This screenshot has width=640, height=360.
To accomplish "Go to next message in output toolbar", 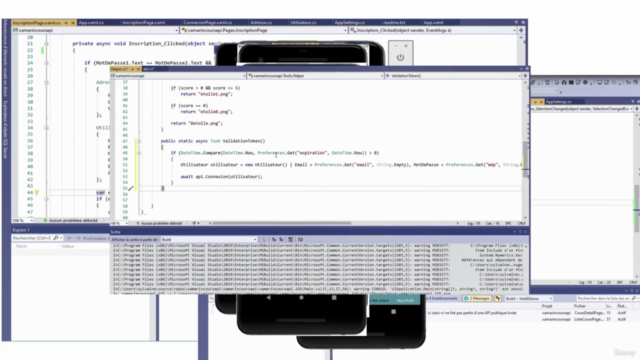I will pos(281,240).
